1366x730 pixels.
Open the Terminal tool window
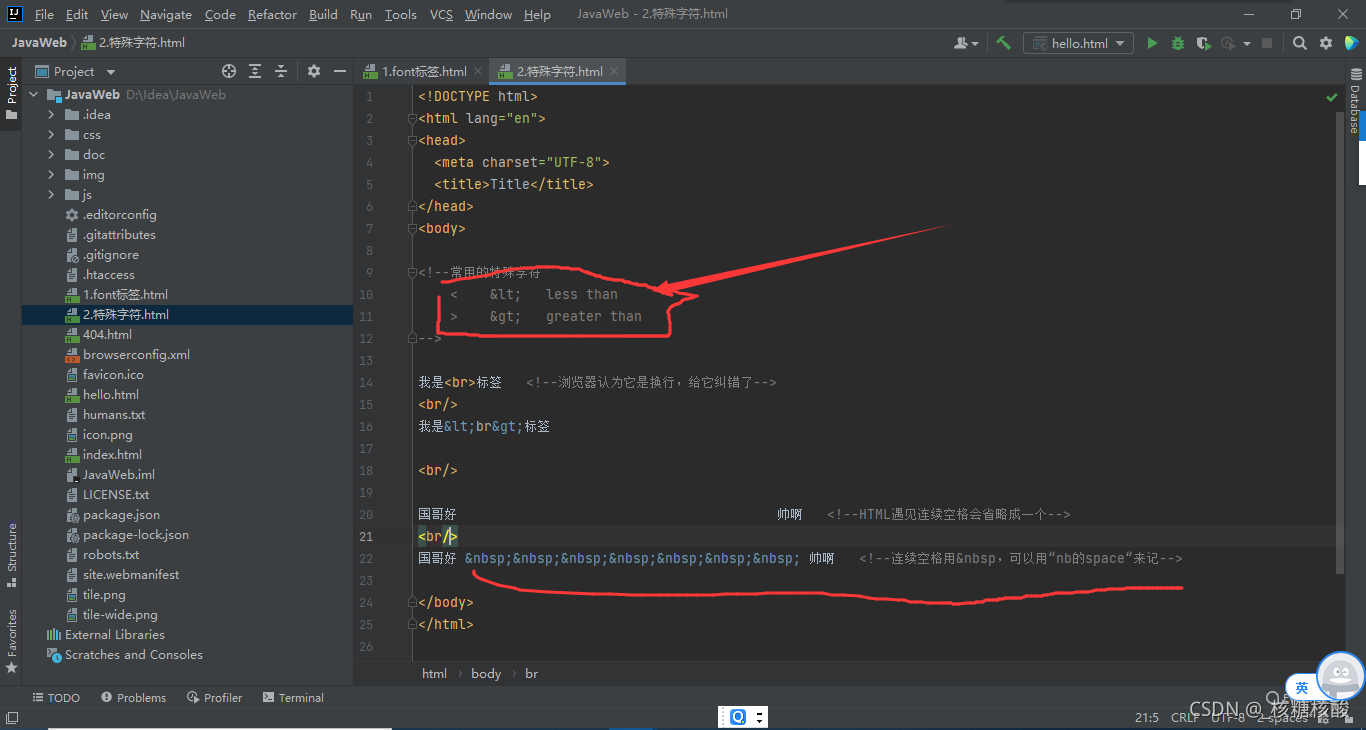tap(293, 698)
